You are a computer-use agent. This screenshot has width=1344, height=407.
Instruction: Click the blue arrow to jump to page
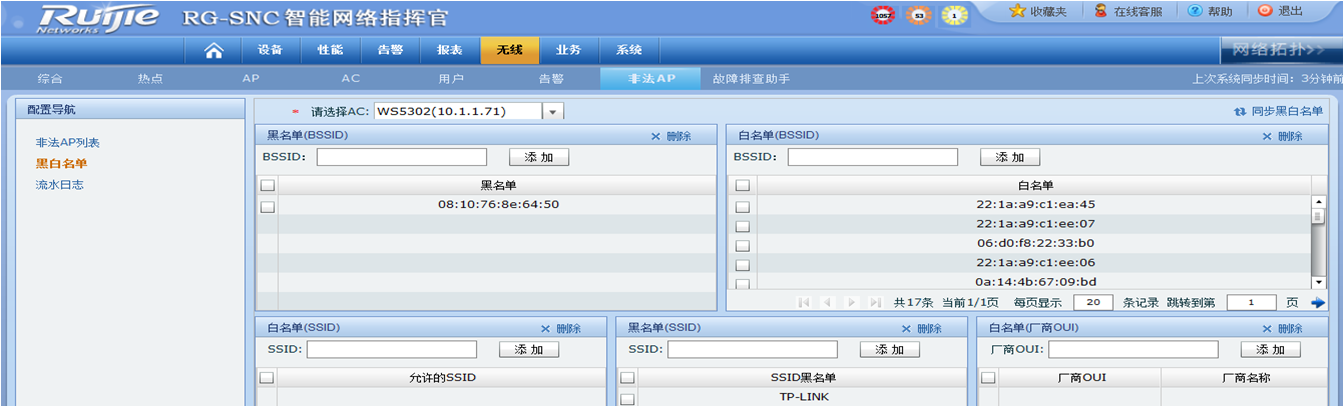(x=1318, y=302)
